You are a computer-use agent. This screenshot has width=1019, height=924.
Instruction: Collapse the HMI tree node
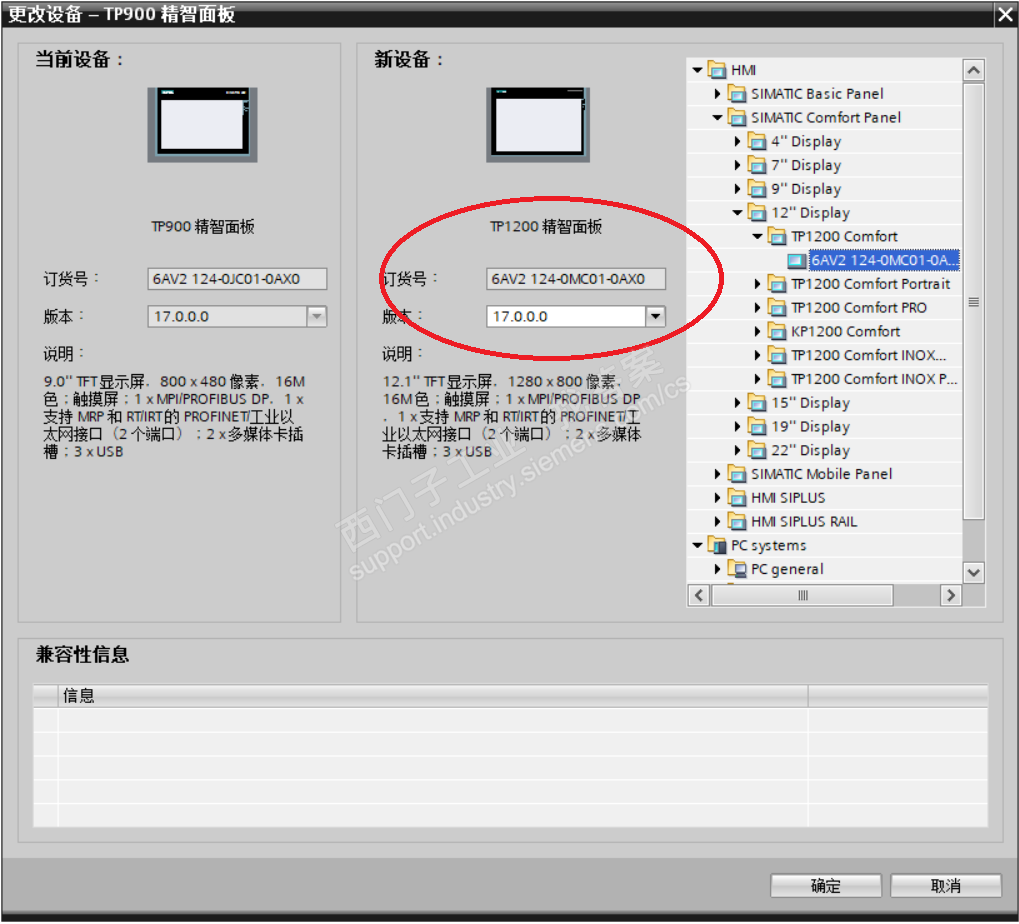coord(697,70)
